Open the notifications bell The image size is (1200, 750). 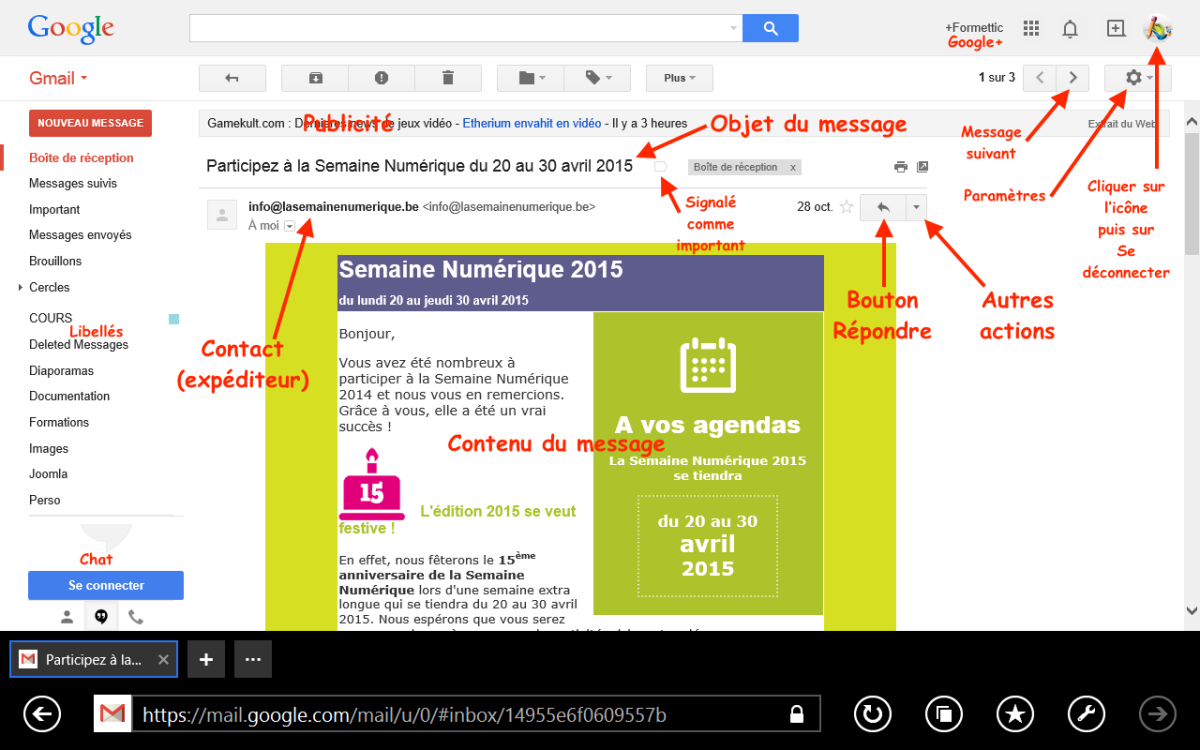click(1070, 29)
